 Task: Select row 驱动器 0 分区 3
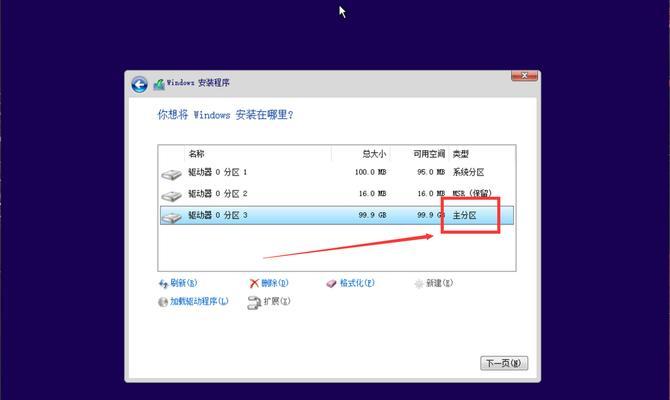(x=337, y=215)
